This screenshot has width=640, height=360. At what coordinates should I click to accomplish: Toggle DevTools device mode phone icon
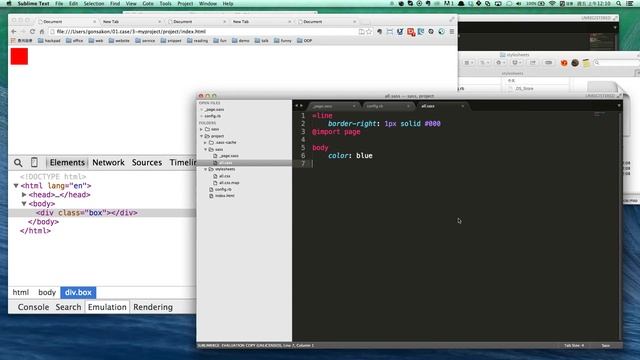point(34,162)
